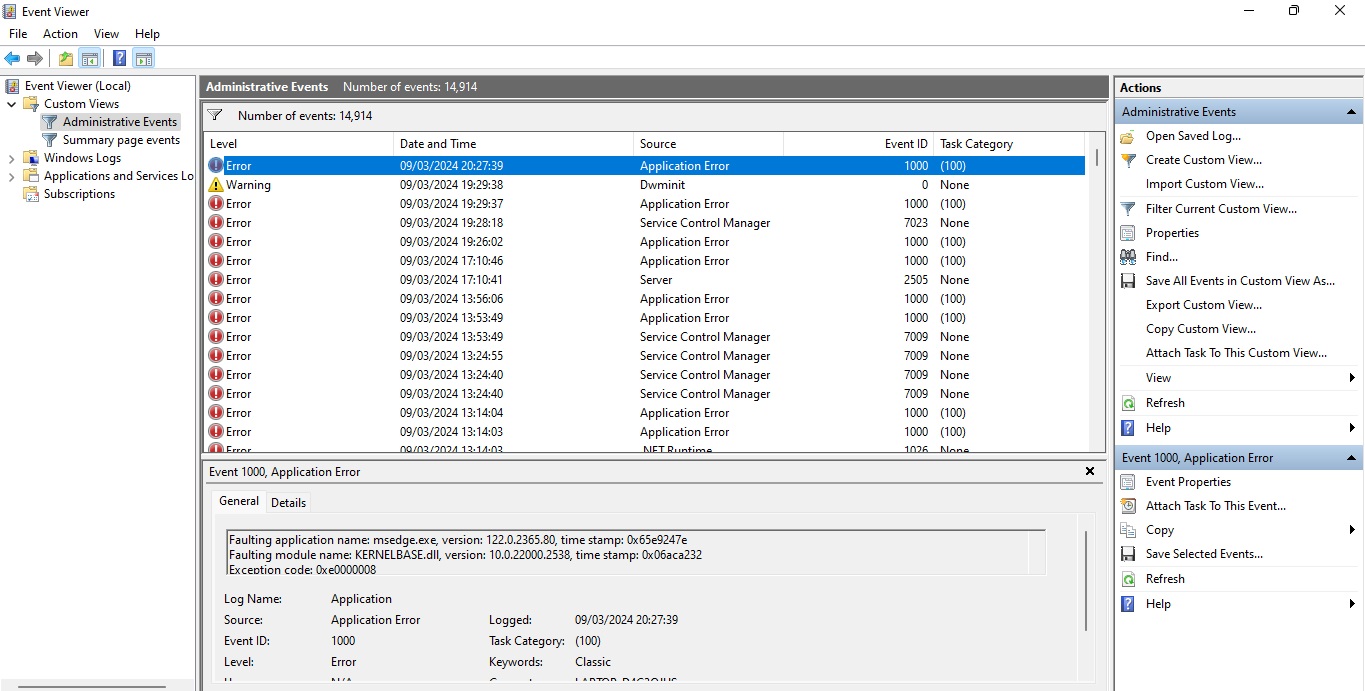Collapse the Custom Views tree node

12,104
